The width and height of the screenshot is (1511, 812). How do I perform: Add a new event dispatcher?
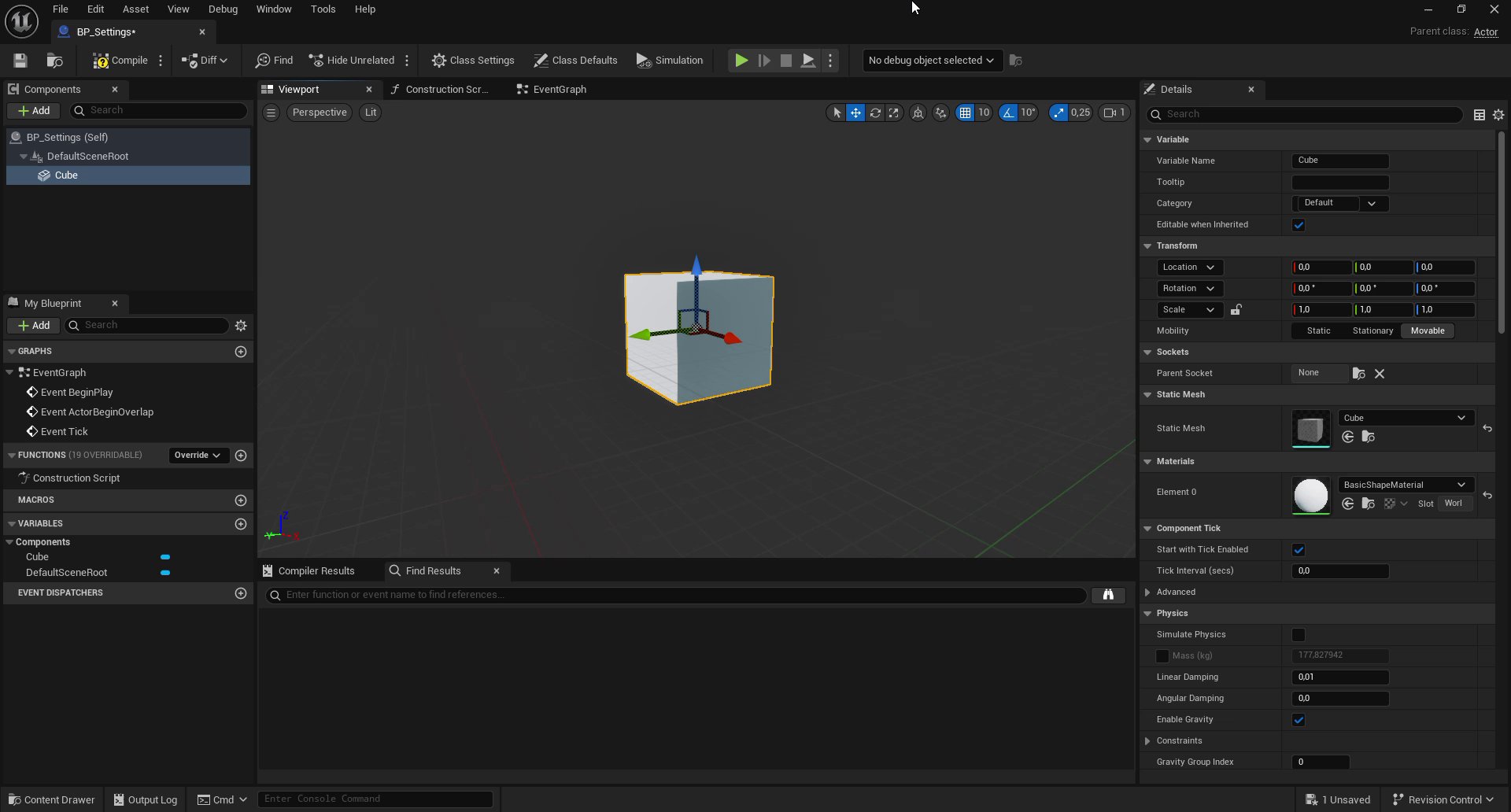point(241,593)
